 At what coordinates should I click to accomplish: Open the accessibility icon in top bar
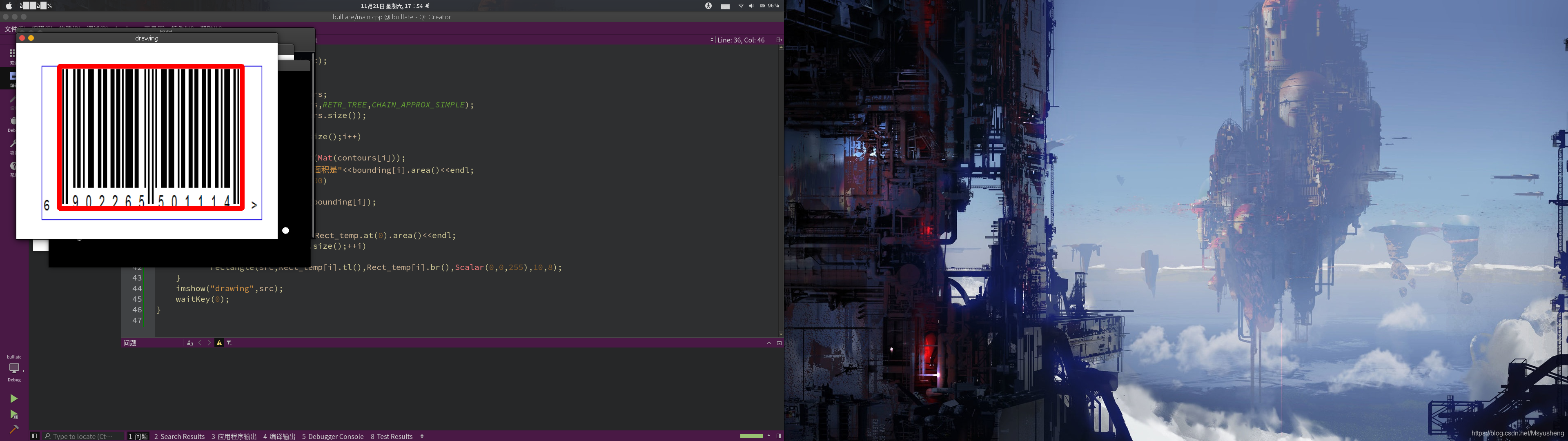point(708,6)
